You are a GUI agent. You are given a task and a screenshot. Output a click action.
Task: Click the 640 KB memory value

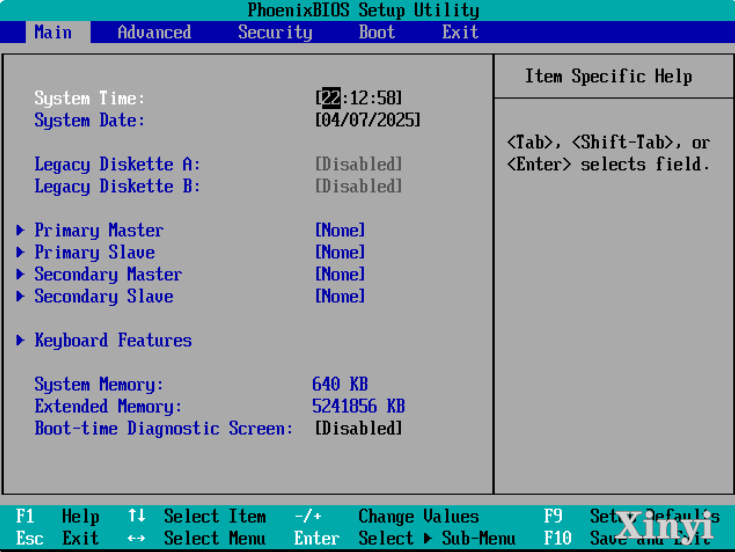[x=340, y=384]
